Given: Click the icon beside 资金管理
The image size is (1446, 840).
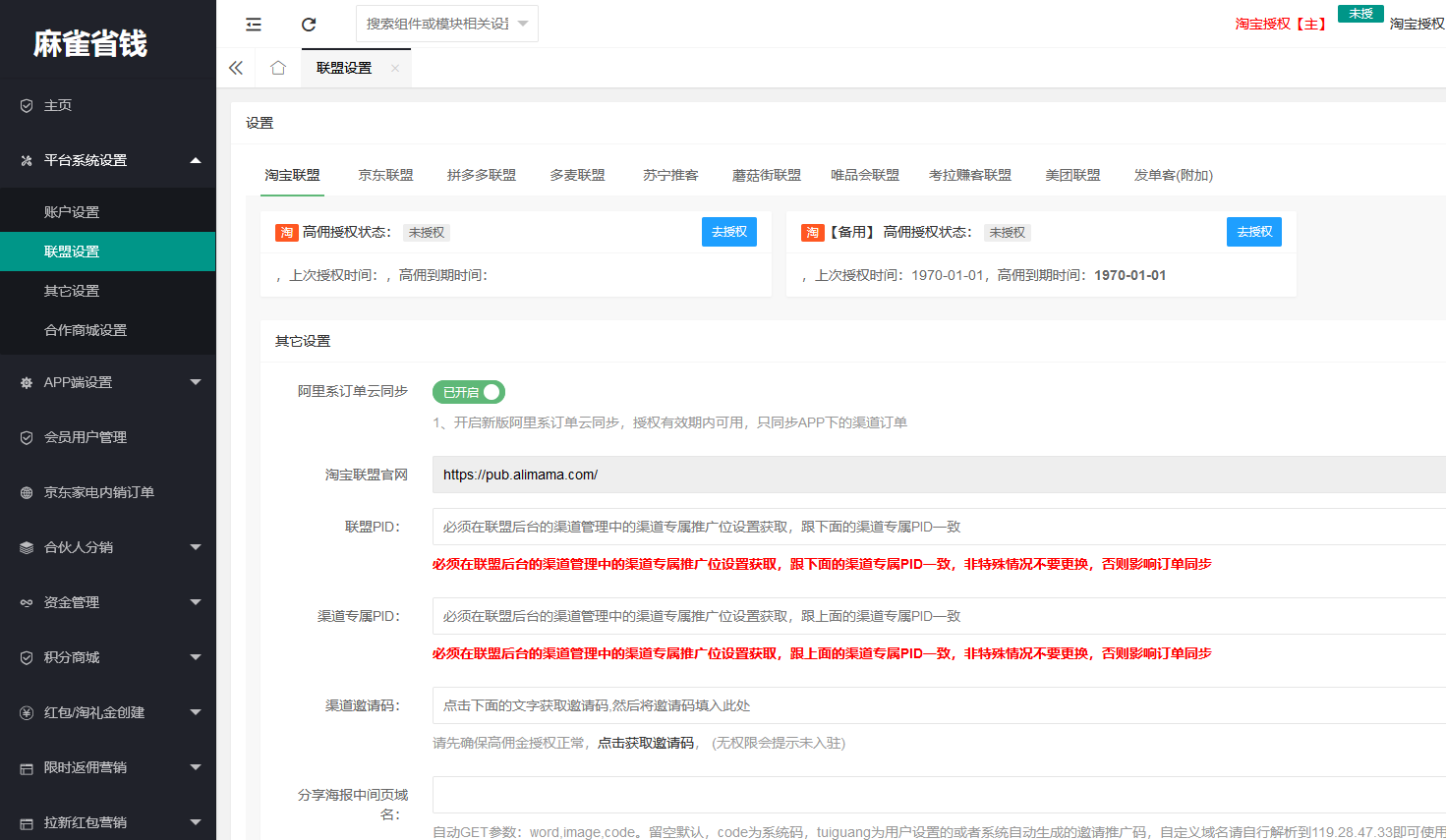Looking at the screenshot, I should (x=27, y=602).
